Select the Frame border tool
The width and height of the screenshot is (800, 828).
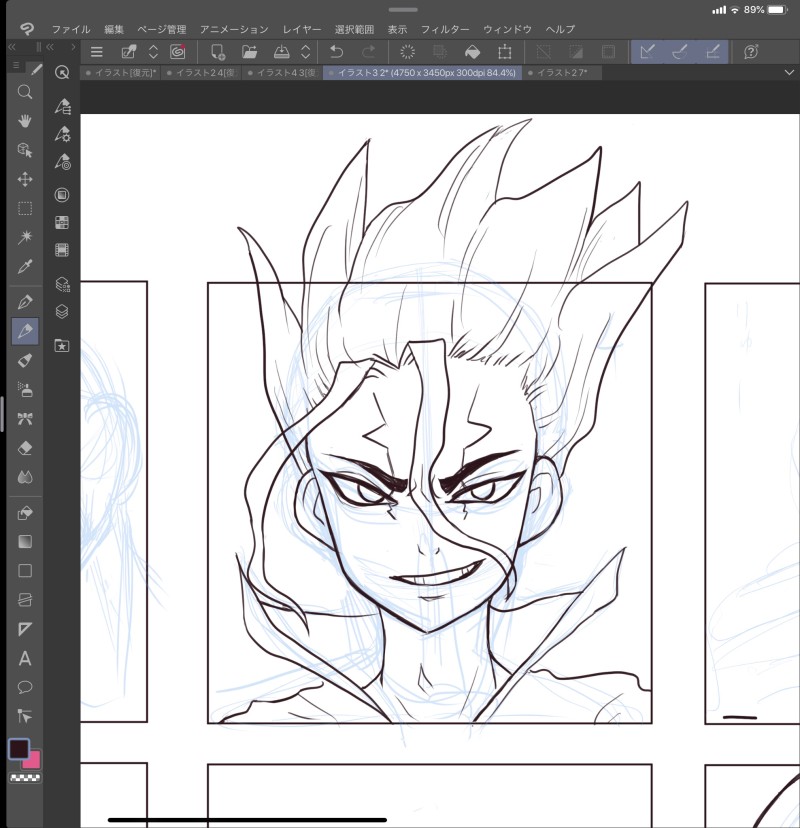click(25, 600)
